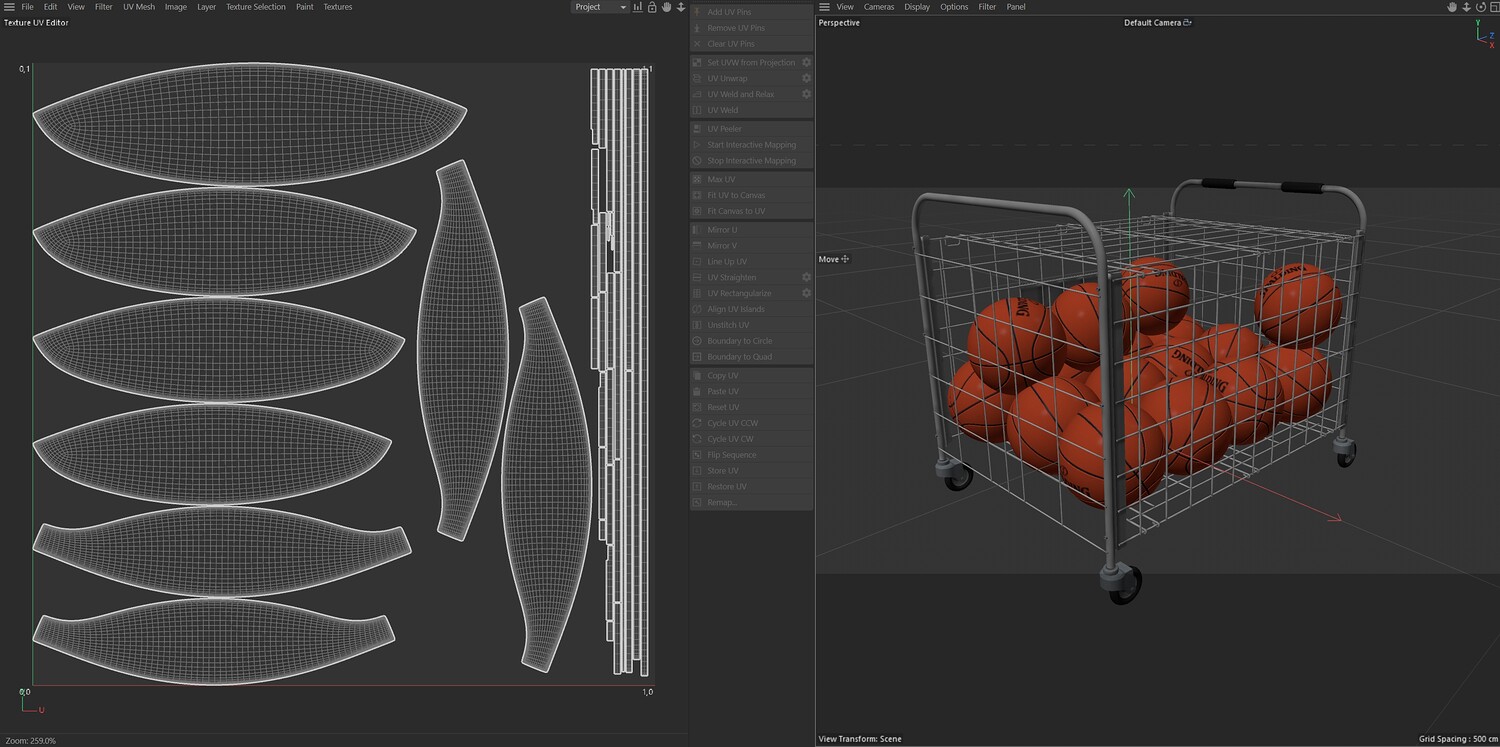Screen dimensions: 1500x747
Task: Open the Display menu in viewport
Action: click(917, 7)
